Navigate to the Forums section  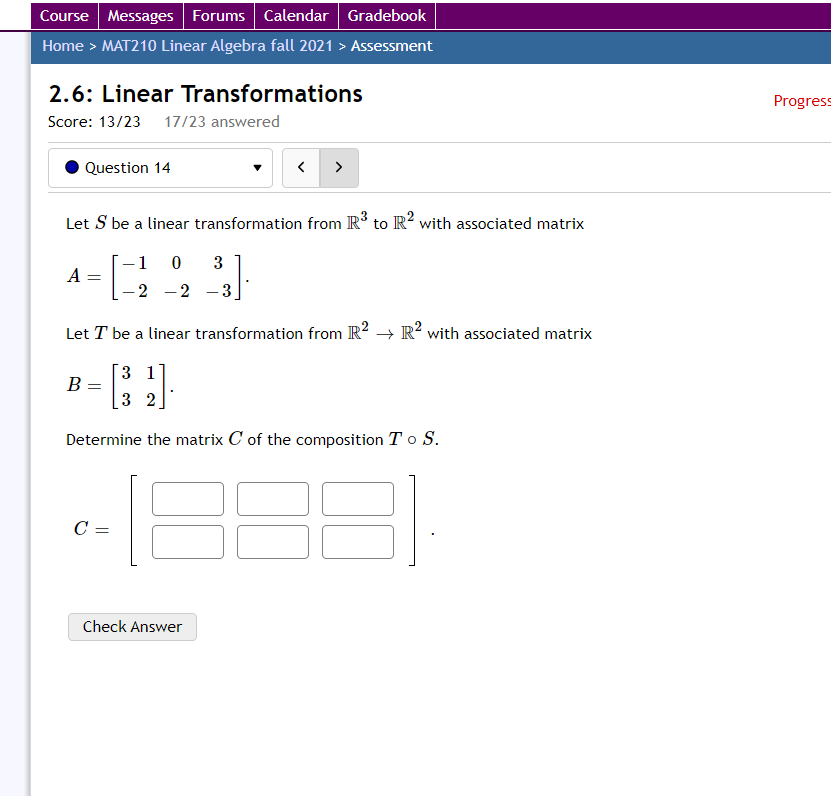218,15
